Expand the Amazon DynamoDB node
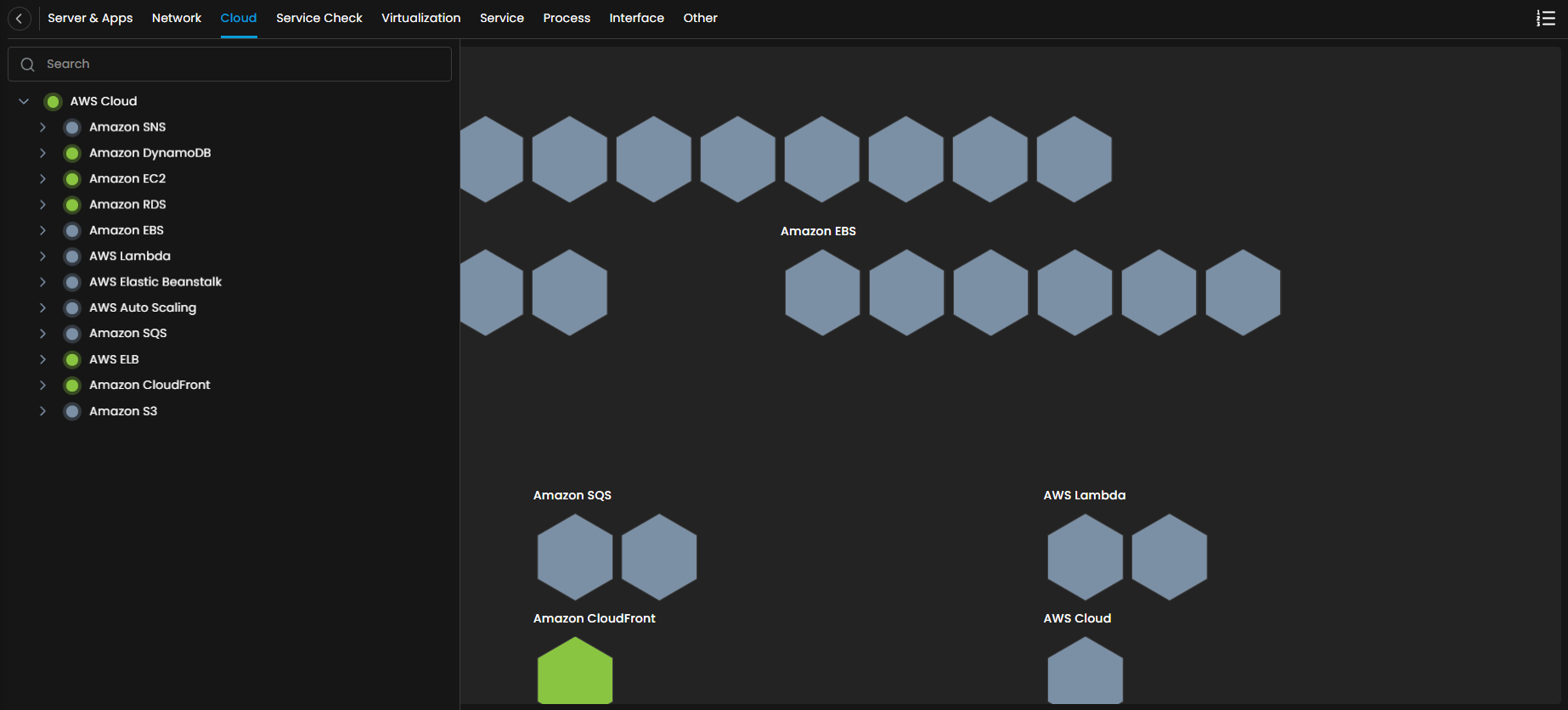Image resolution: width=1568 pixels, height=710 pixels. tap(42, 153)
